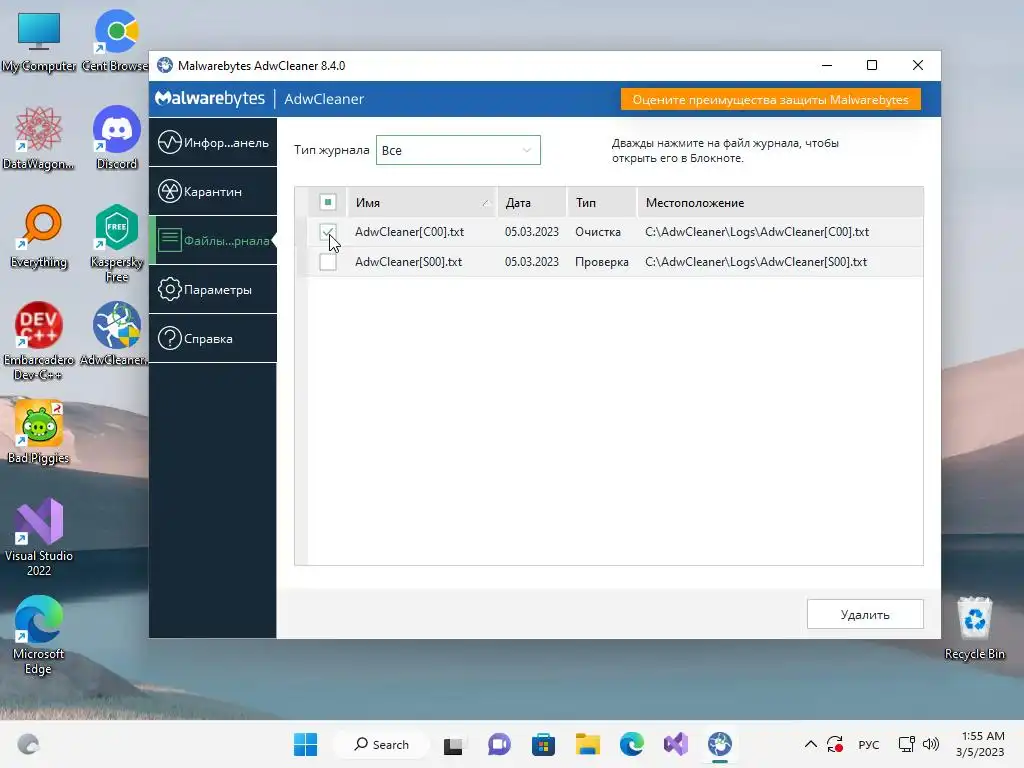Open the РУС language indicator in tray

click(x=869, y=744)
